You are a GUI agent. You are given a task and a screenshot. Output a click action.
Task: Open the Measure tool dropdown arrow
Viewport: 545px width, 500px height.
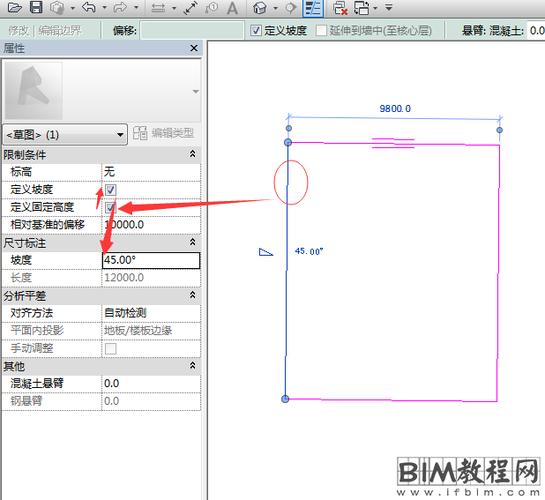(174, 8)
